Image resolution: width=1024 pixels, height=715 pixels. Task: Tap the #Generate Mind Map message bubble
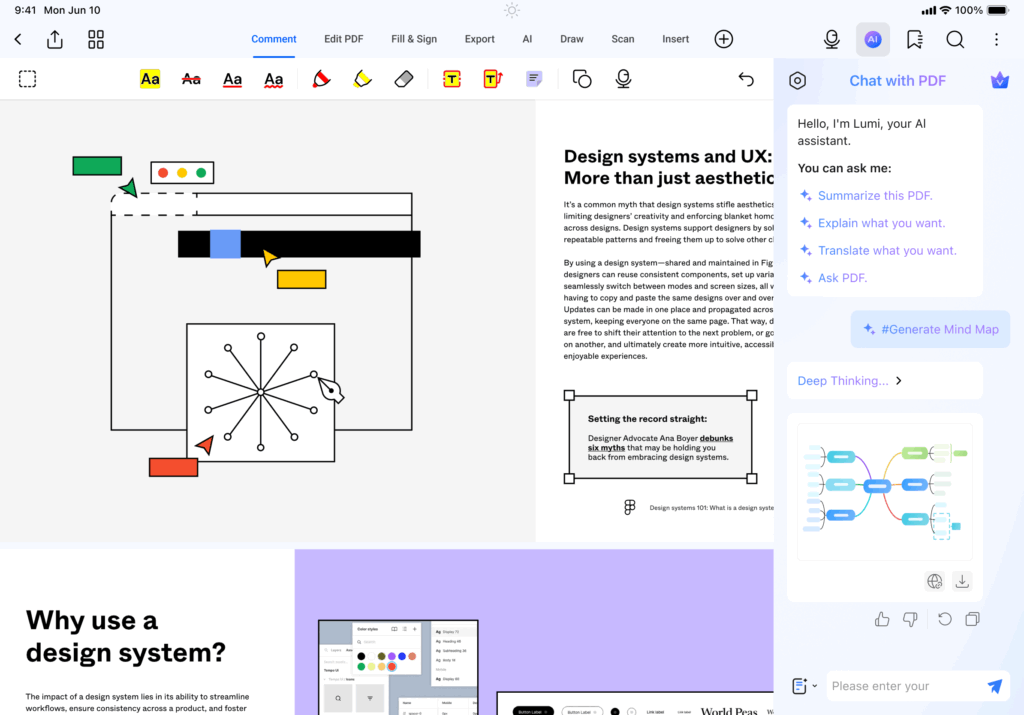tap(931, 329)
